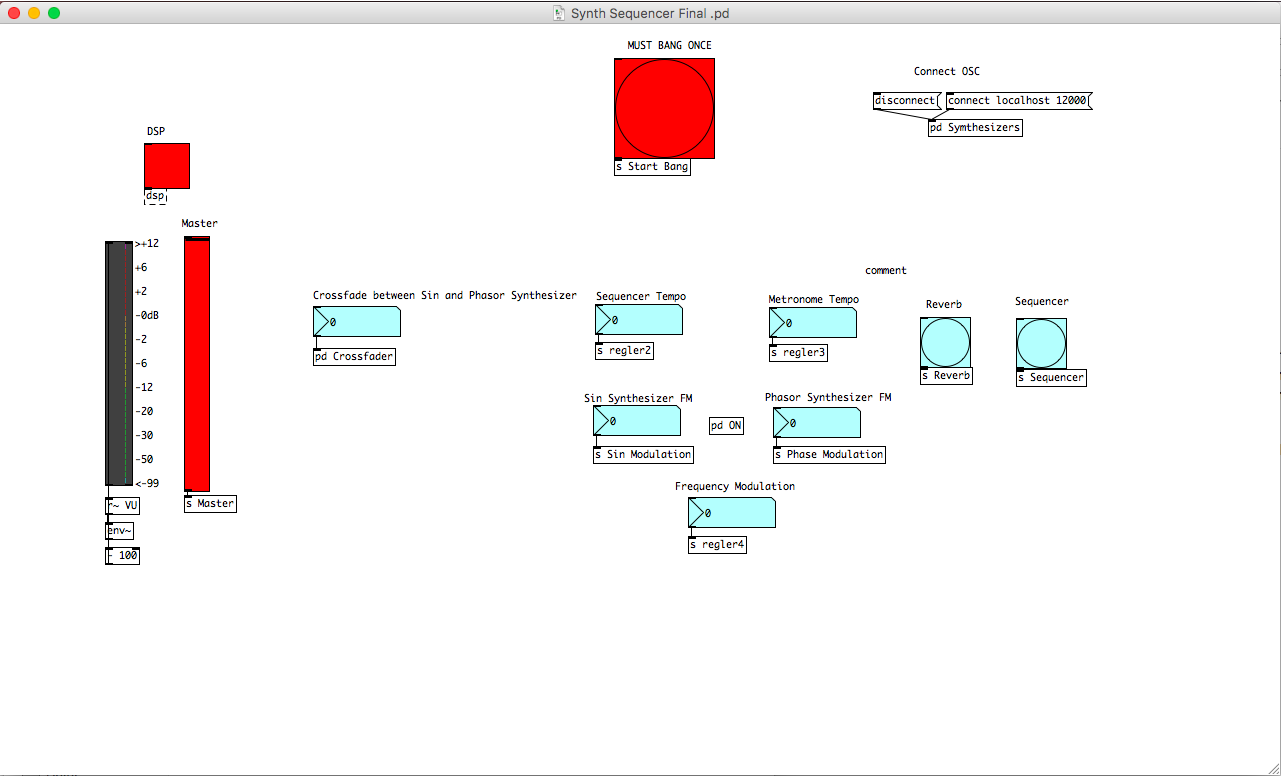The width and height of the screenshot is (1281, 776).
Task: Open the pd Symthesizers subpatch
Action: (974, 128)
